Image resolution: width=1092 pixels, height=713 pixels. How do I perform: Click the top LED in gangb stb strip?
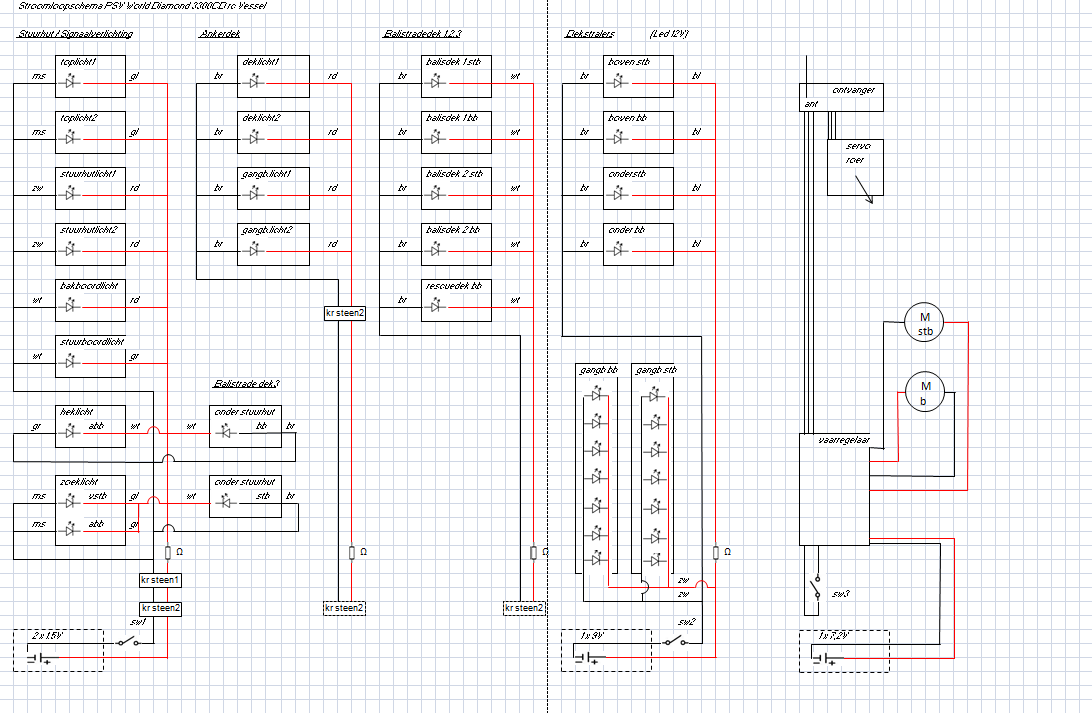click(654, 395)
